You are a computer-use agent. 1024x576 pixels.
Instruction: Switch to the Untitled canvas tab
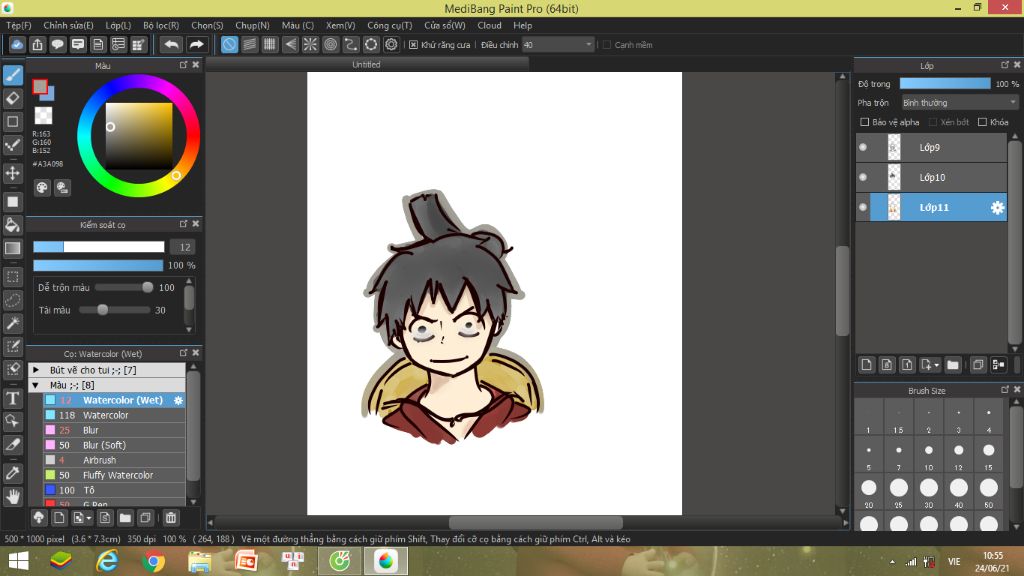[x=366, y=65]
